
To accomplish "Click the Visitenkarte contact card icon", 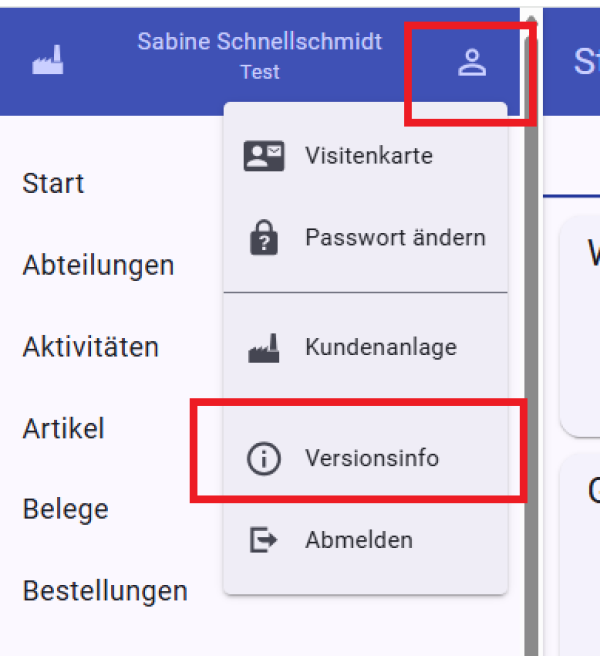I will (x=264, y=156).
